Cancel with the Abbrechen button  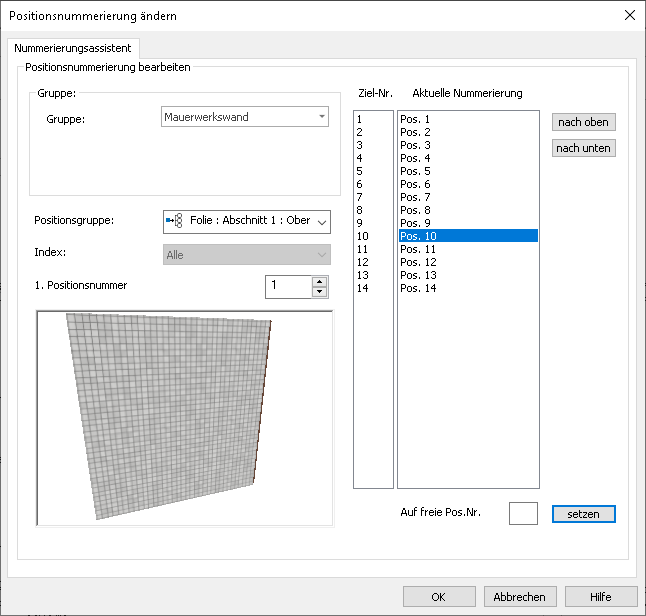[x=520, y=597]
